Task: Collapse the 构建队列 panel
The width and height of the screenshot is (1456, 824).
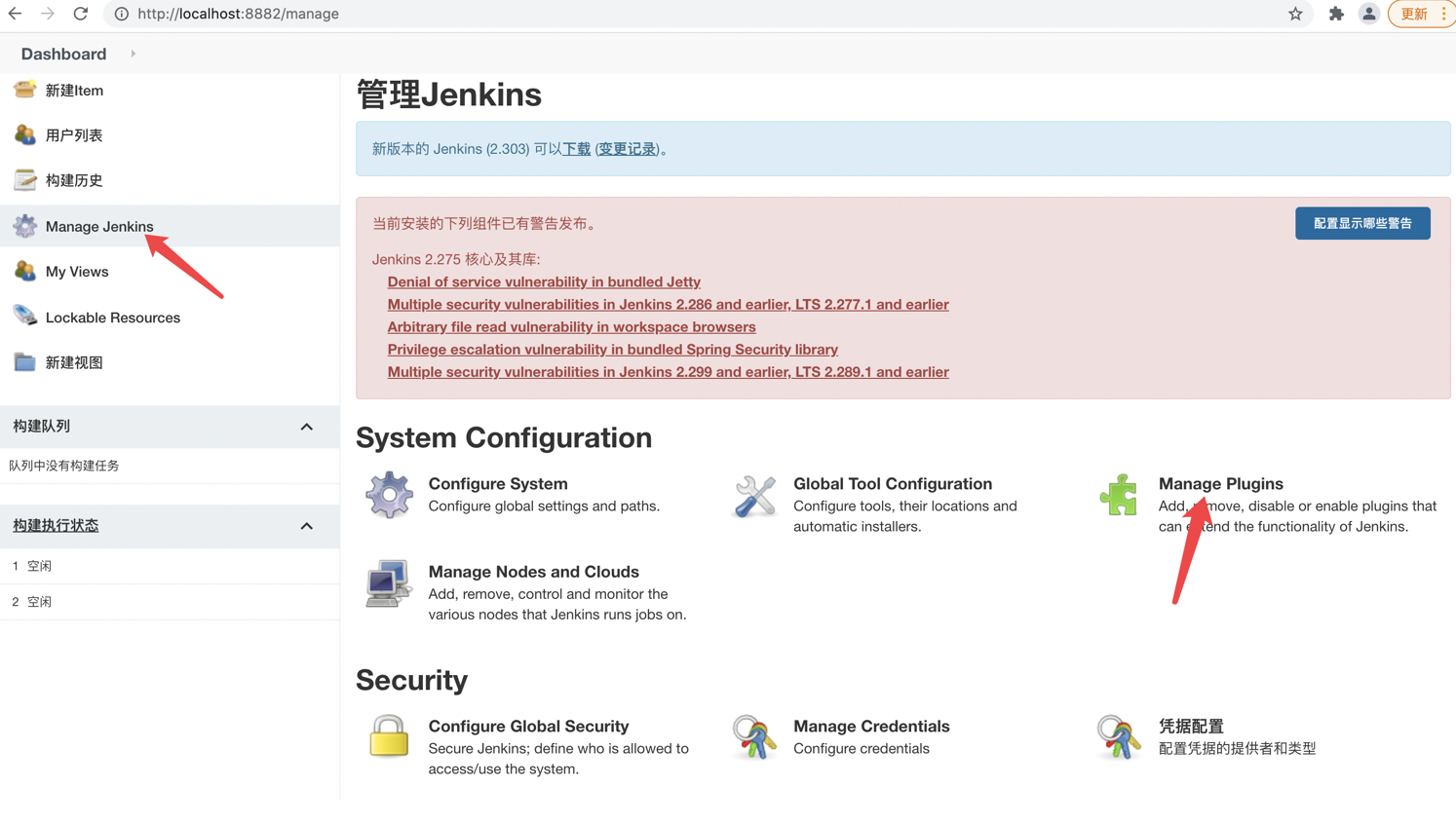Action: (x=307, y=427)
